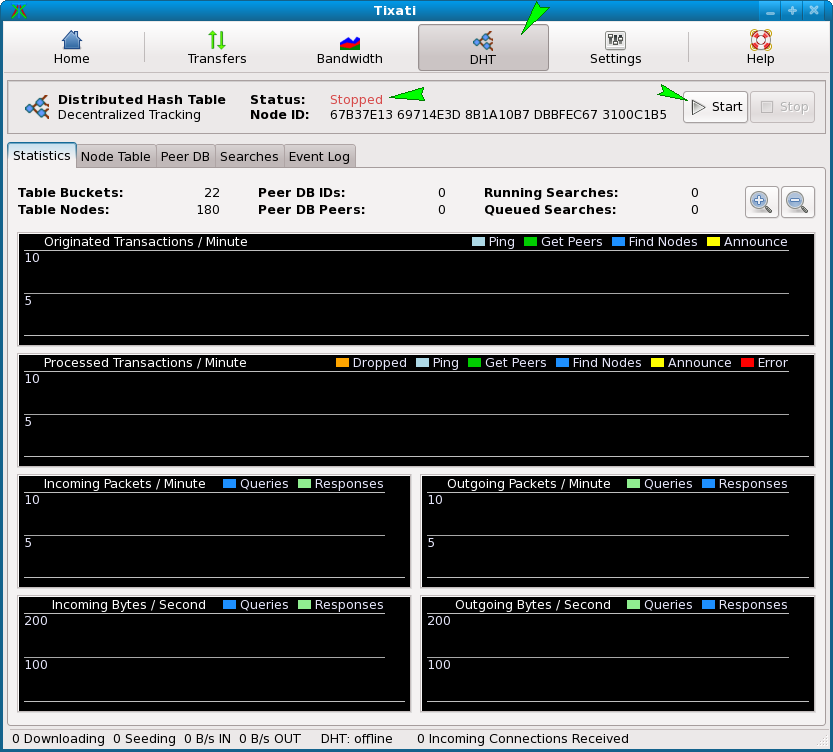
Task: Click the Incoming Bytes / Second graph
Action: tap(215, 654)
